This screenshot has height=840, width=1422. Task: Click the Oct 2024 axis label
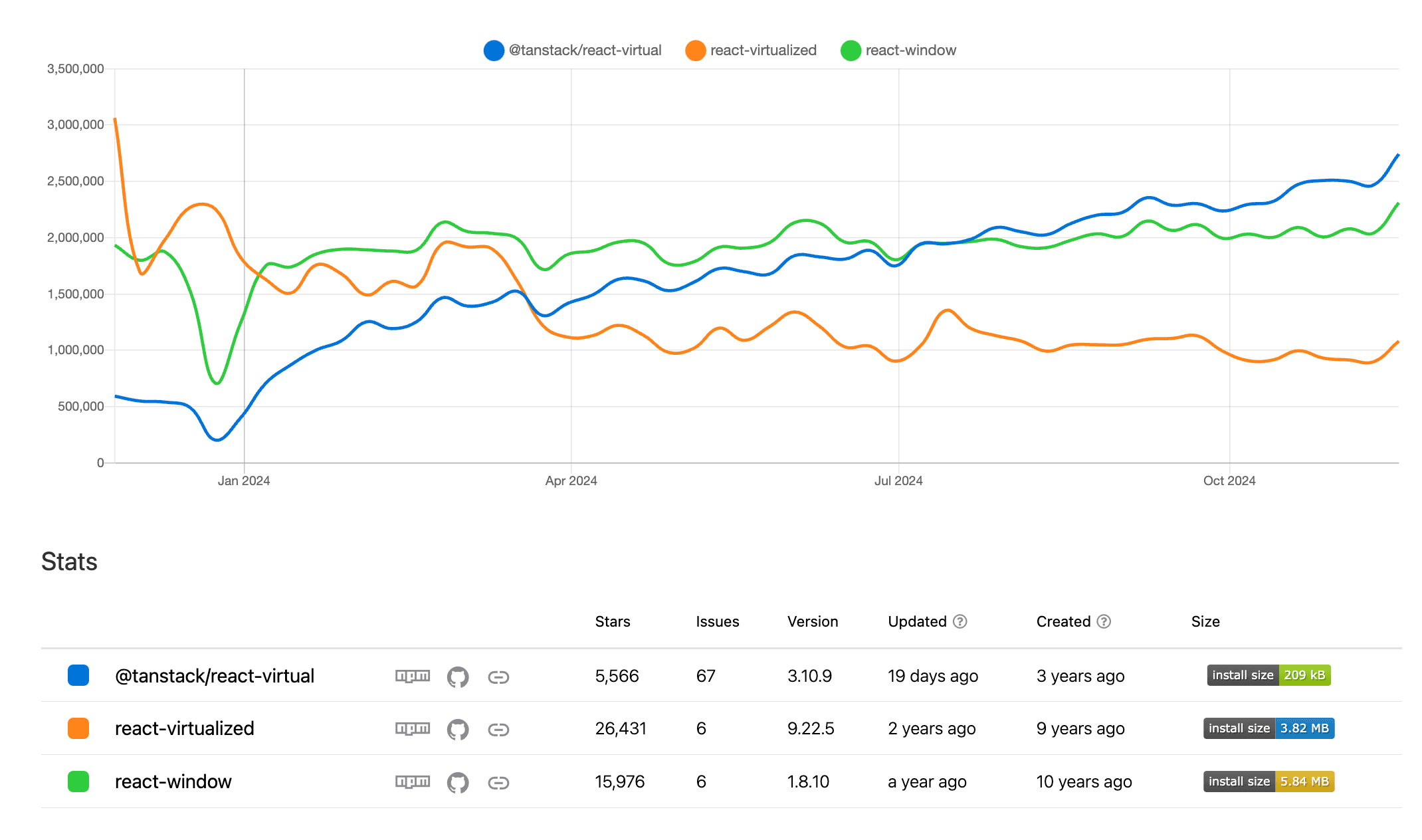[x=1229, y=480]
